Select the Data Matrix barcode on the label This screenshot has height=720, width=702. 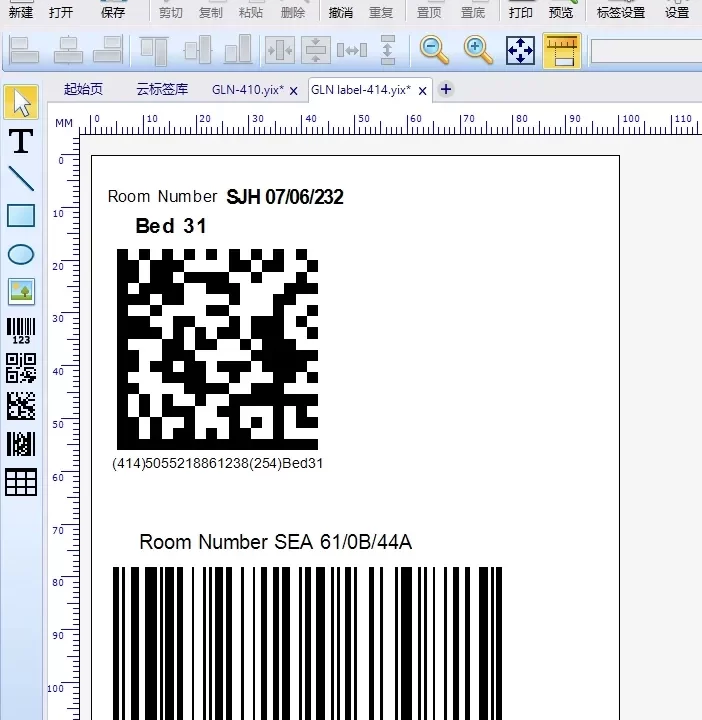[218, 349]
